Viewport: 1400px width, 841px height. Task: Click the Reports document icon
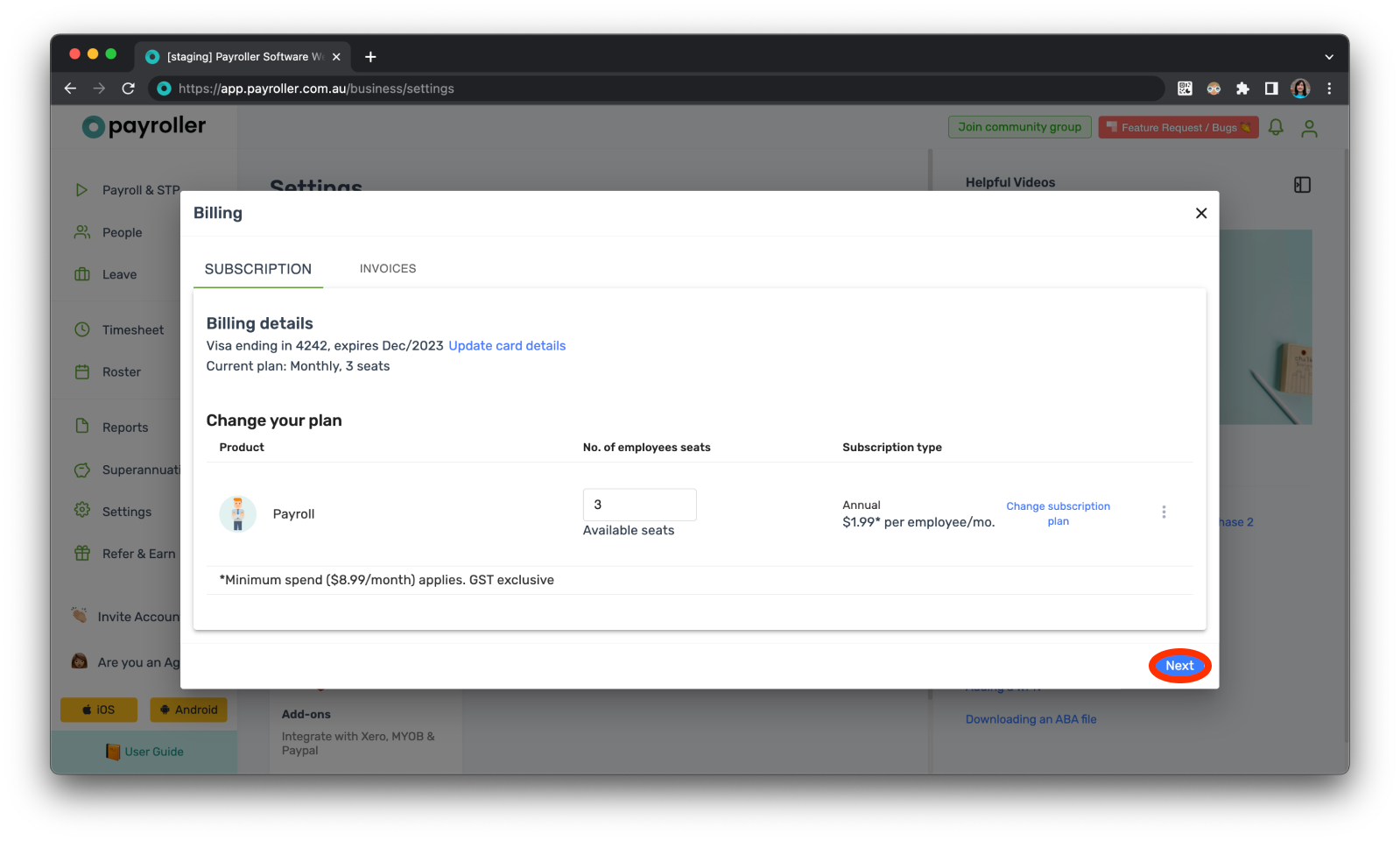[82, 426]
